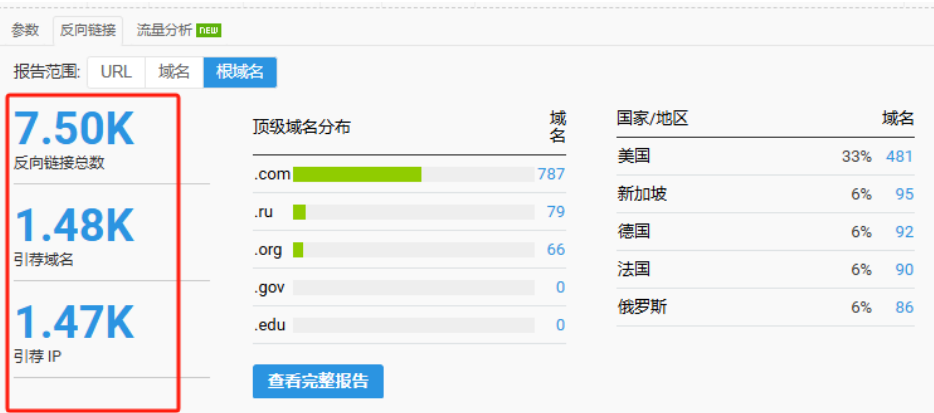Click the .com green distribution bar
Viewport: 934px width, 413px height.
point(357,174)
